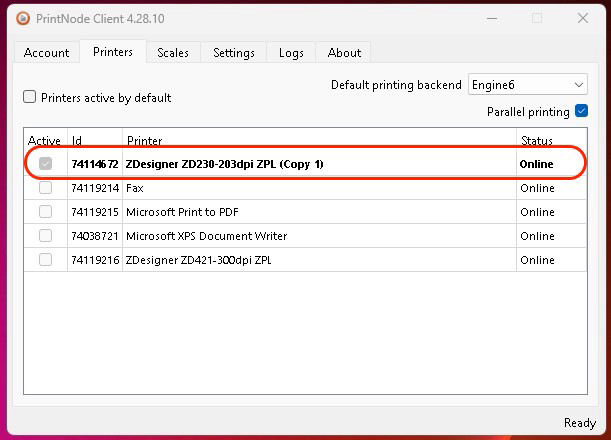Open the Scales tab
The image size is (611, 440).
coord(173,52)
